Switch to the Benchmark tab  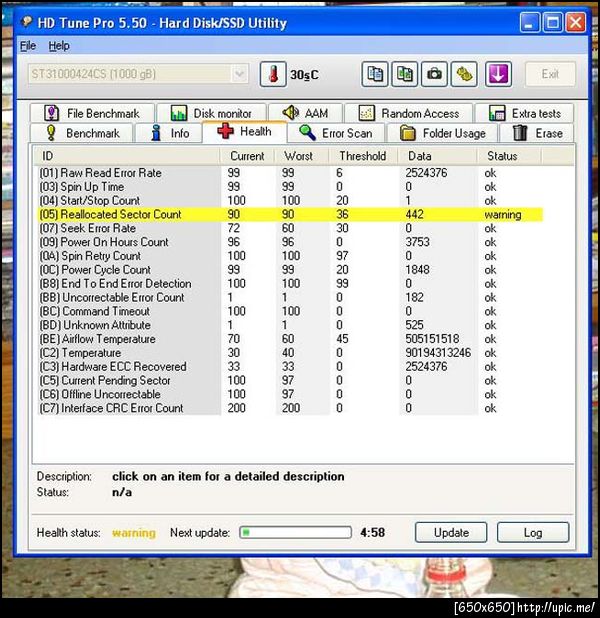pyautogui.click(x=82, y=133)
